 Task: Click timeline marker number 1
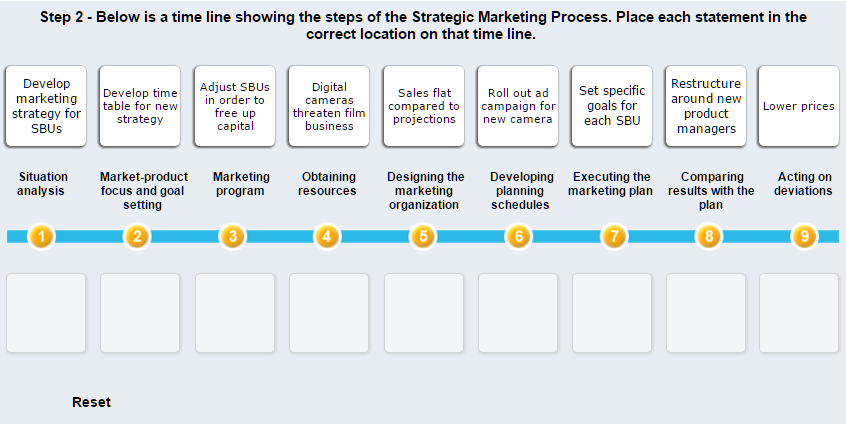(x=41, y=237)
